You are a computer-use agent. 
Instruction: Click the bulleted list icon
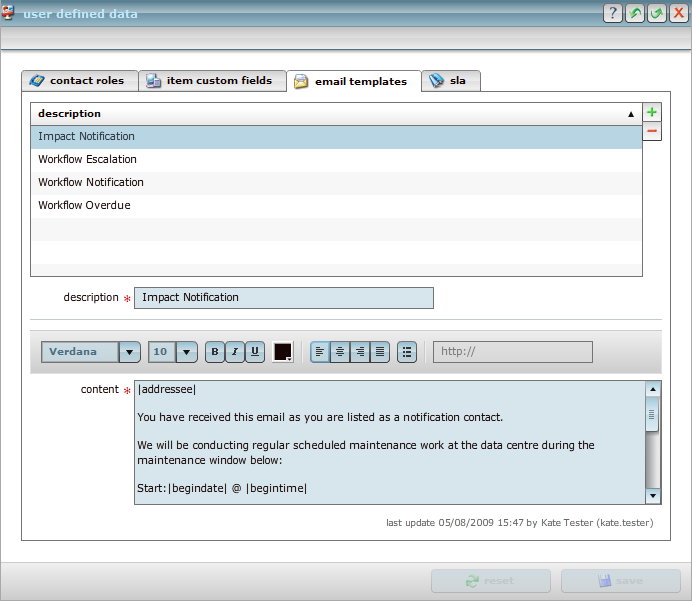pyautogui.click(x=407, y=352)
